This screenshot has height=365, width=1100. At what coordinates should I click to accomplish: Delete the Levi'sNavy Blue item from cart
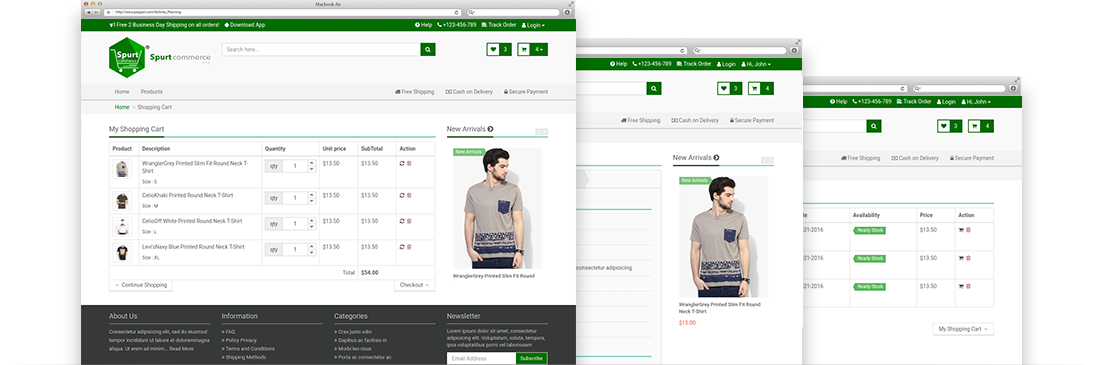[x=410, y=246]
